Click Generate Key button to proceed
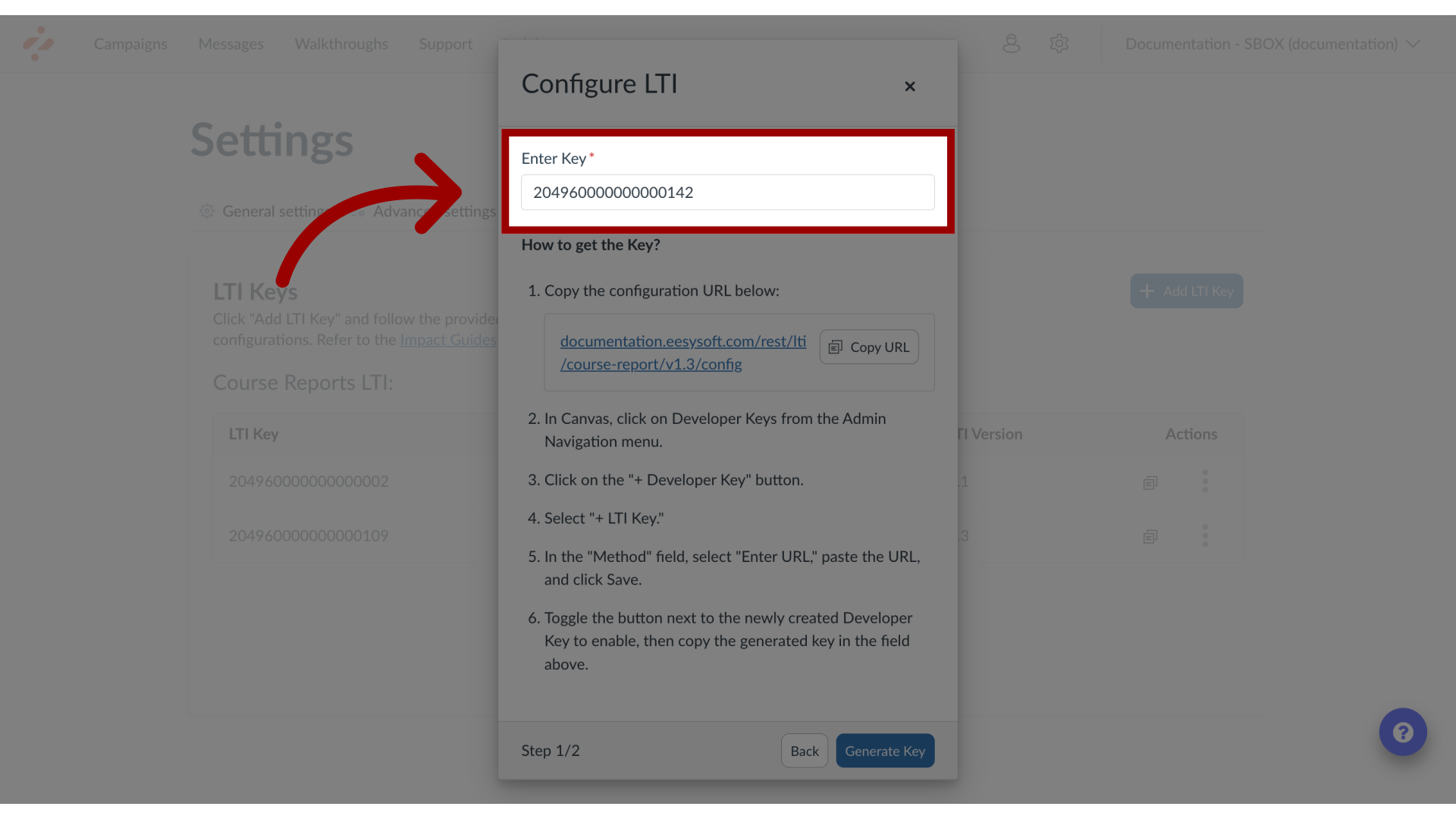 tap(885, 750)
